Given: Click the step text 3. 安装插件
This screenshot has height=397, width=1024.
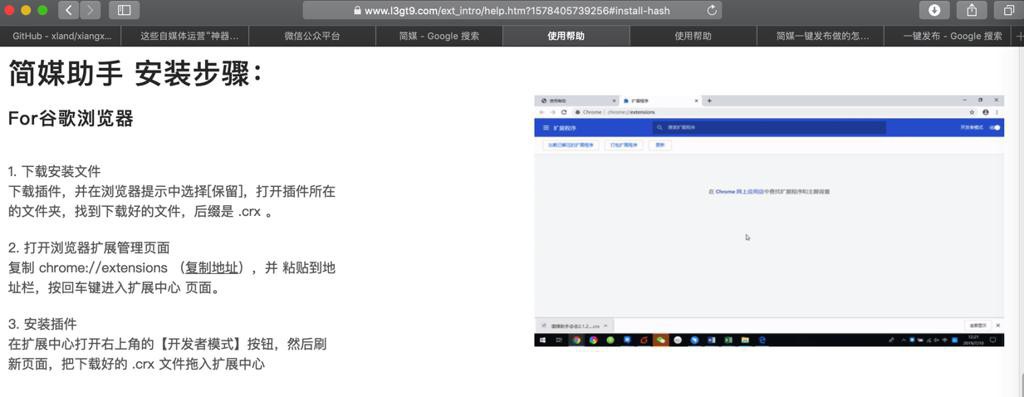Looking at the screenshot, I should tap(42, 324).
